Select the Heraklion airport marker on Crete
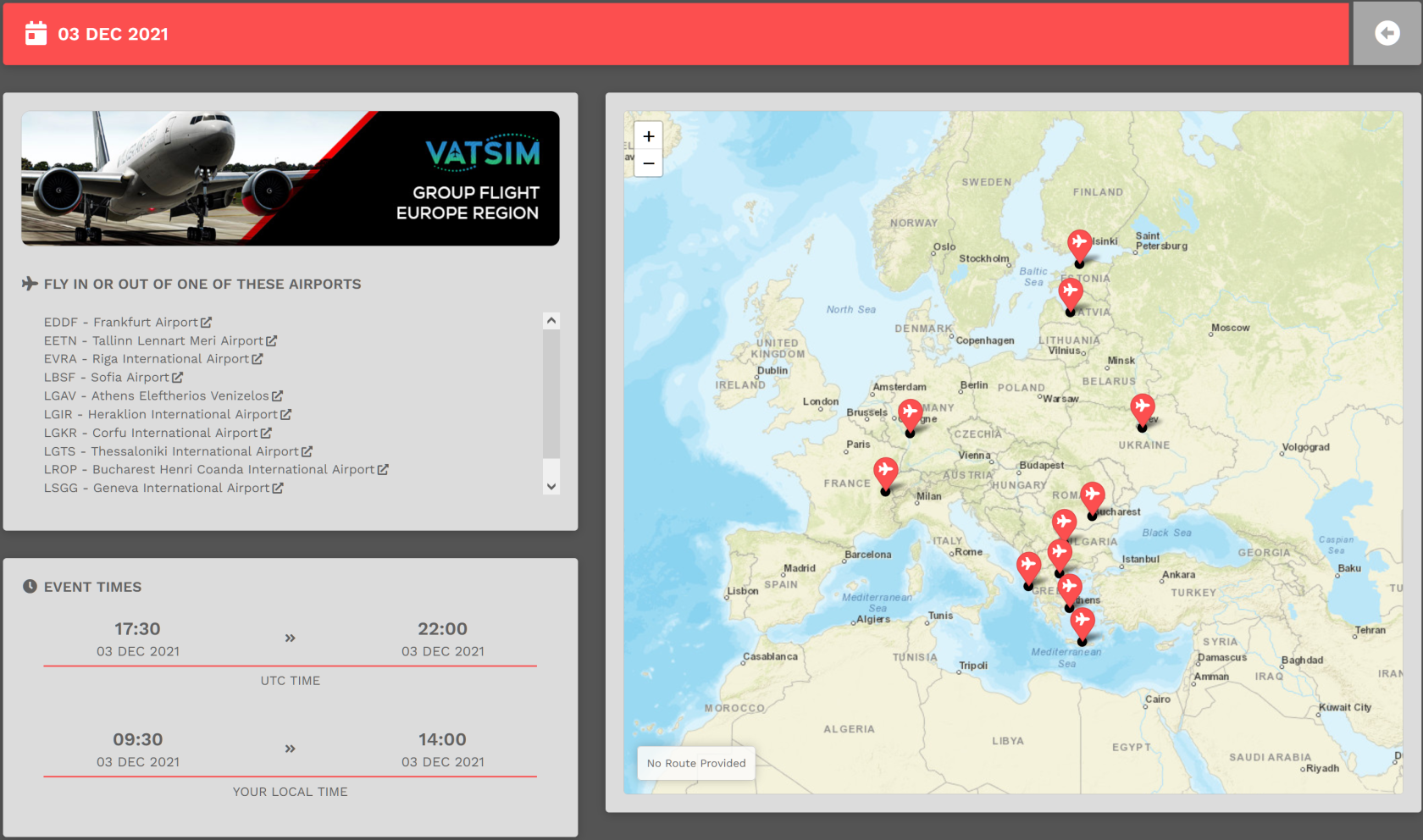Image resolution: width=1423 pixels, height=840 pixels. coord(1082,625)
